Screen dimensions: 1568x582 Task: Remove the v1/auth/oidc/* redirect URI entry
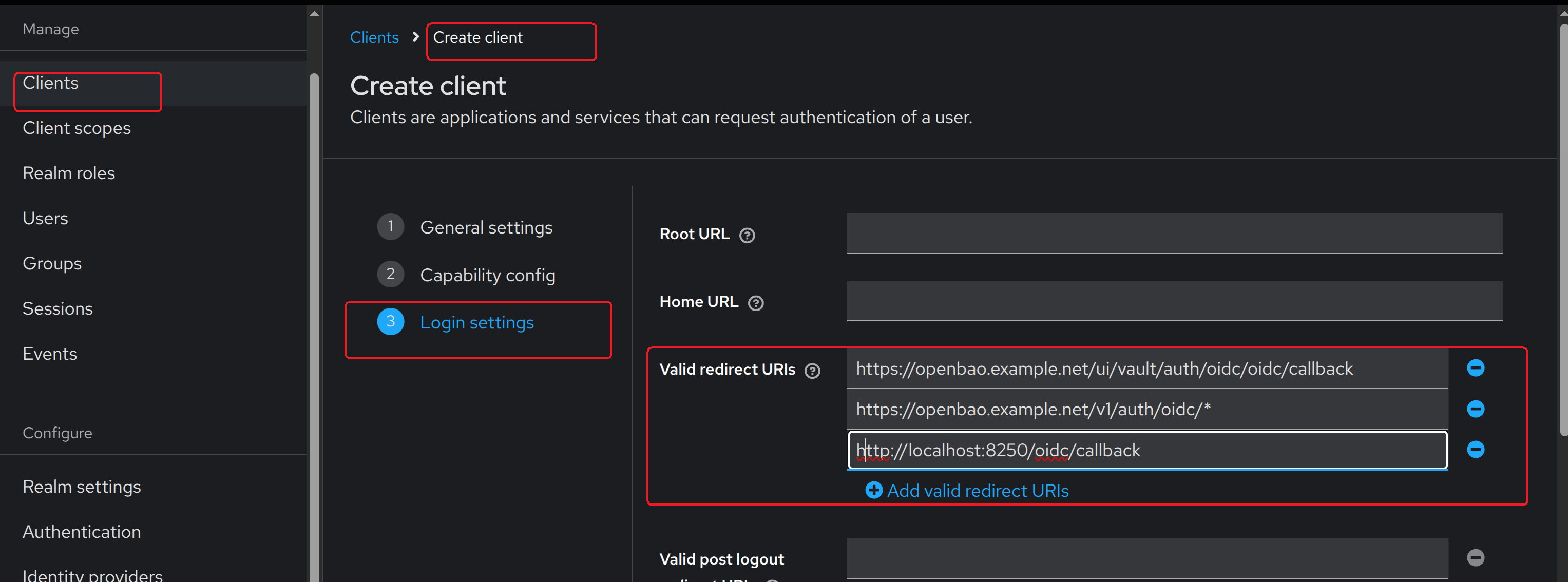tap(1475, 409)
